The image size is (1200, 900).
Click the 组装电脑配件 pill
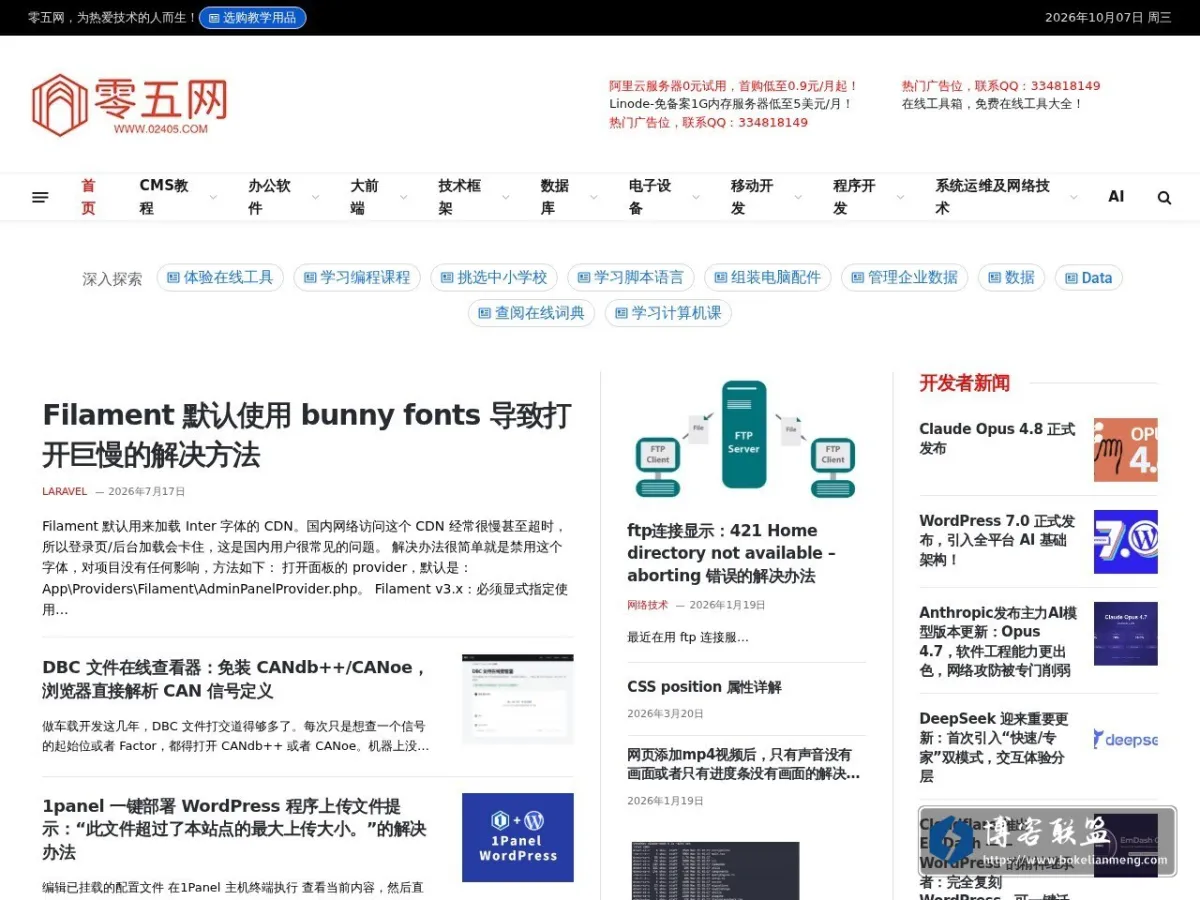pyautogui.click(x=768, y=277)
